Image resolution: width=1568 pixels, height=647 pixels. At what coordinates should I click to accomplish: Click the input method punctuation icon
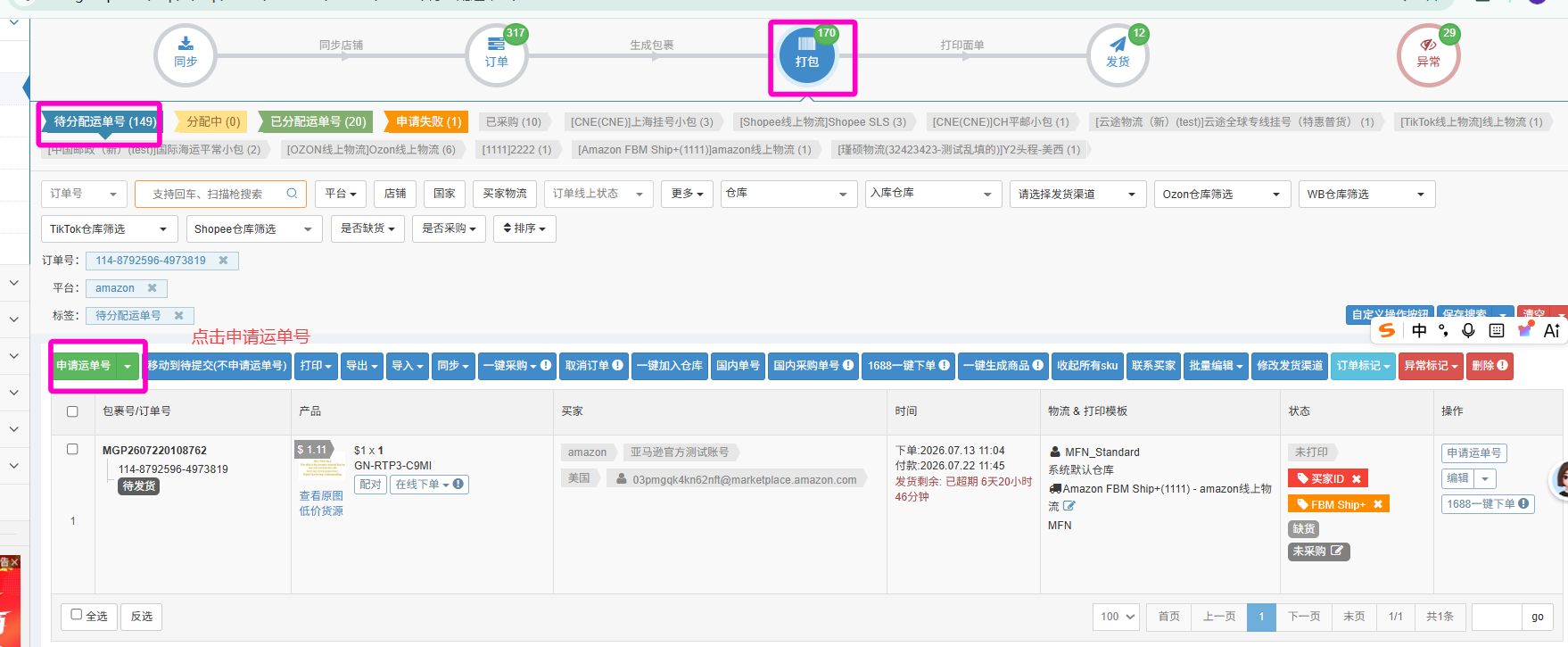click(1443, 330)
